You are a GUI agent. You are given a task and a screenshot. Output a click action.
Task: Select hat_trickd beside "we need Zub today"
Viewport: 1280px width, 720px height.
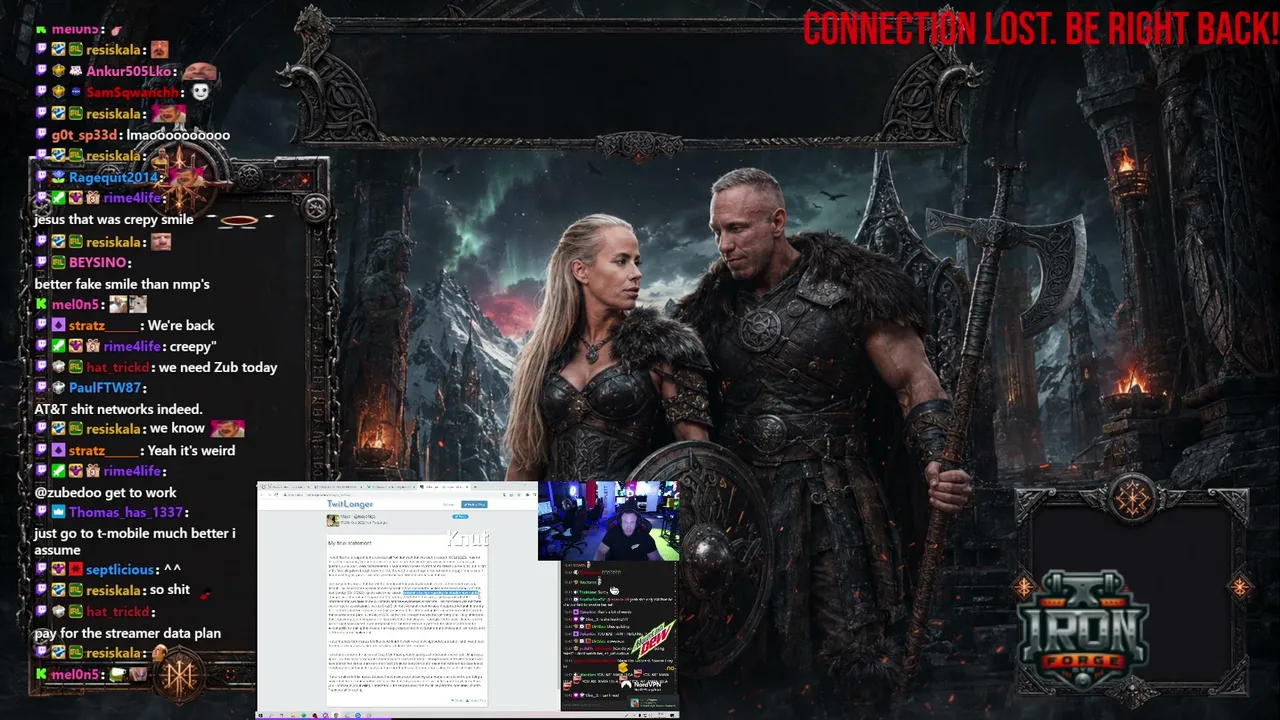point(117,367)
